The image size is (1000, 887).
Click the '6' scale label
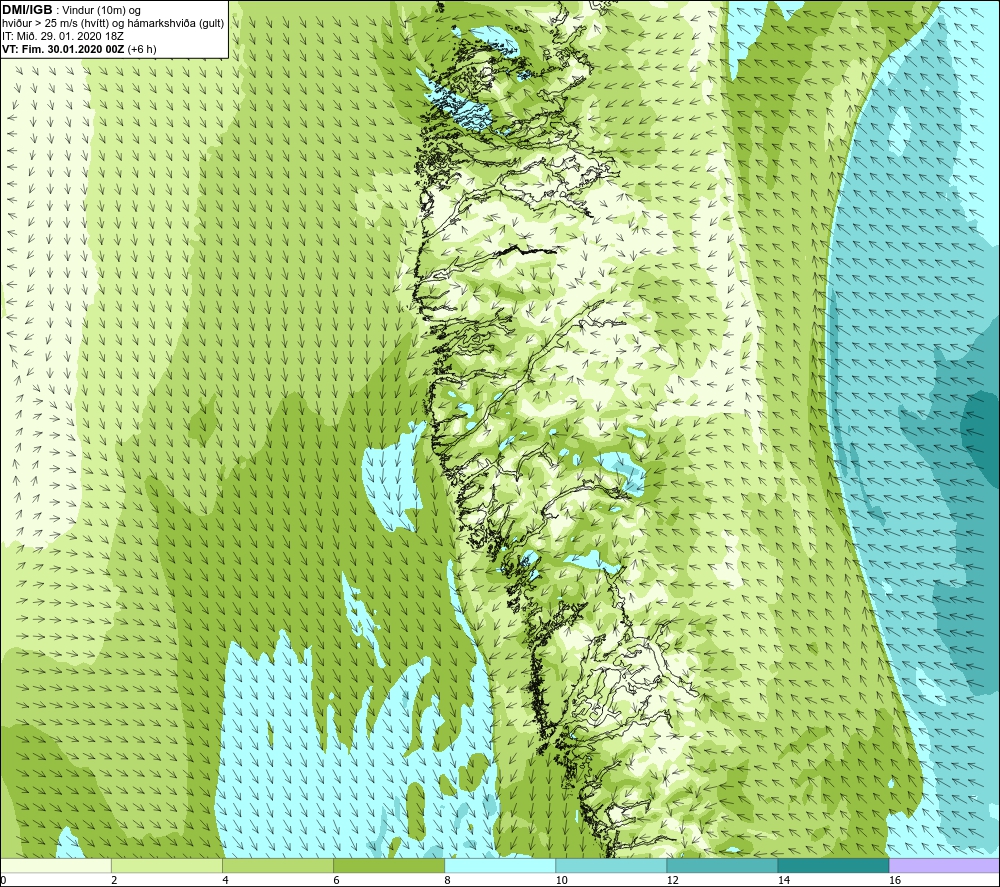[336, 880]
